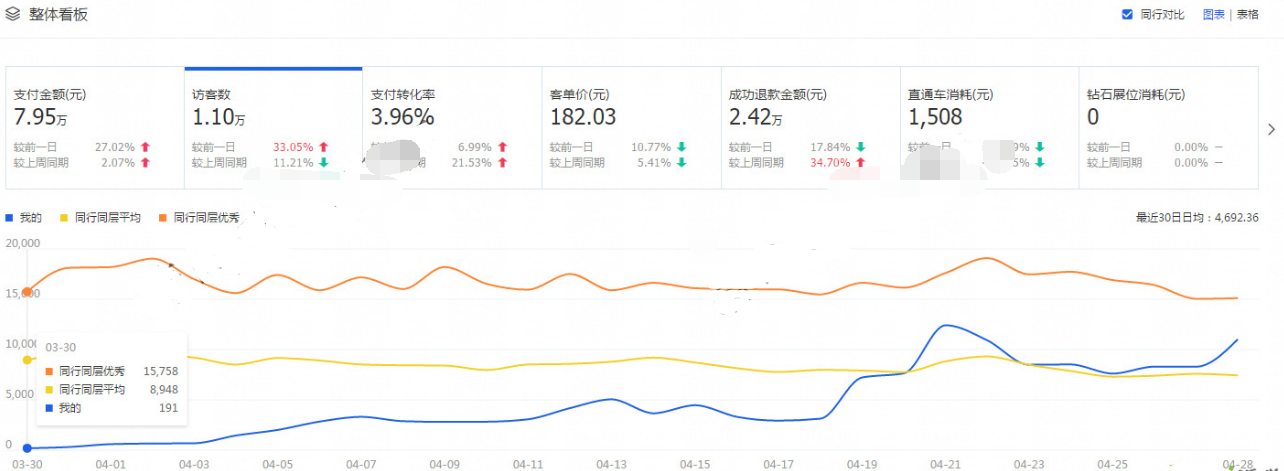Click the 整体看板 layers icon
The image size is (1284, 471).
coord(13,15)
